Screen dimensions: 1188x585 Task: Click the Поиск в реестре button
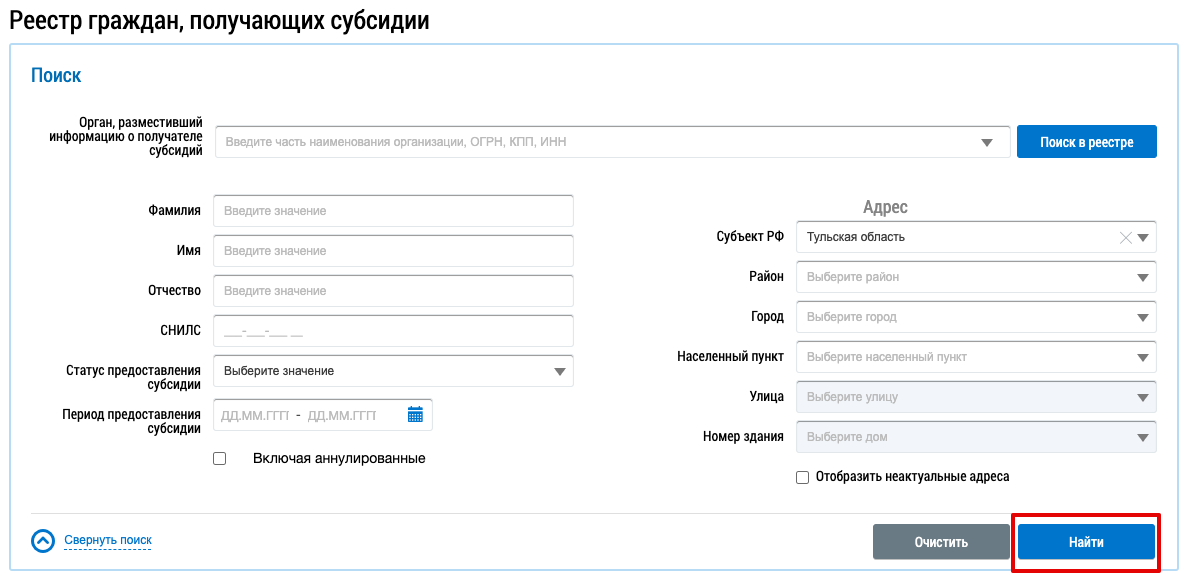[x=1086, y=142]
